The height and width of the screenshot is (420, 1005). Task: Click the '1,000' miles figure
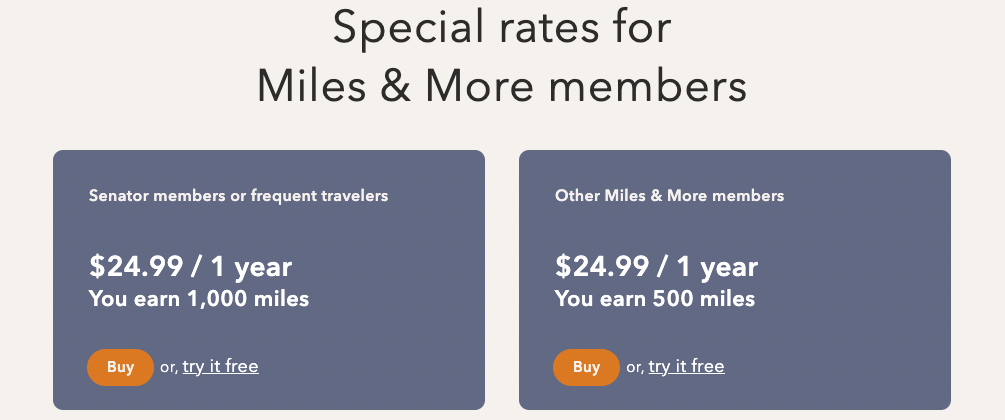click(x=215, y=298)
